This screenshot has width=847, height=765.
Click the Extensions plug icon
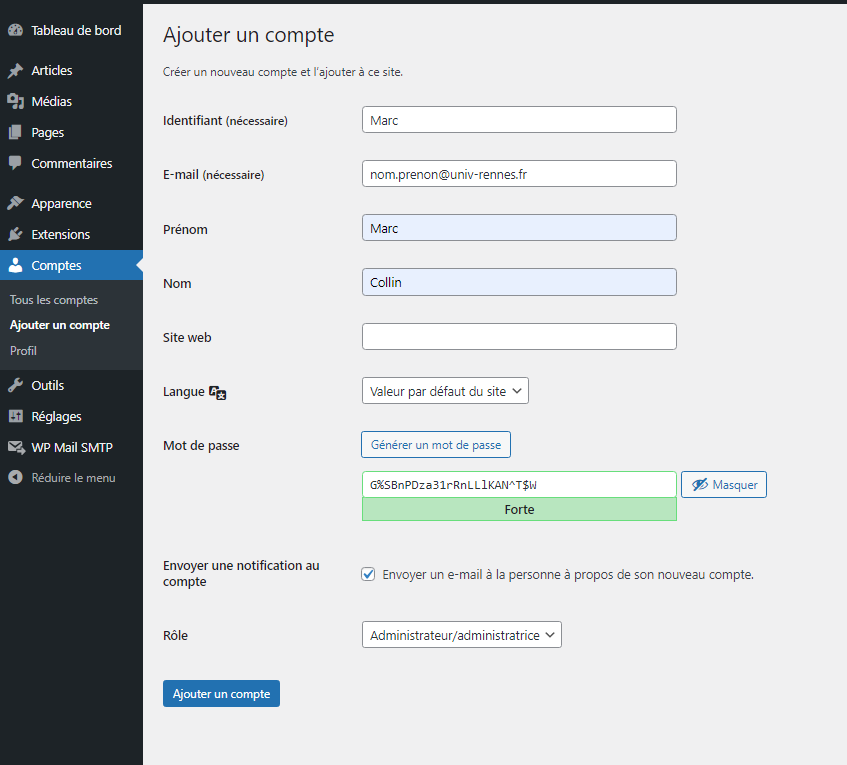pos(15,235)
